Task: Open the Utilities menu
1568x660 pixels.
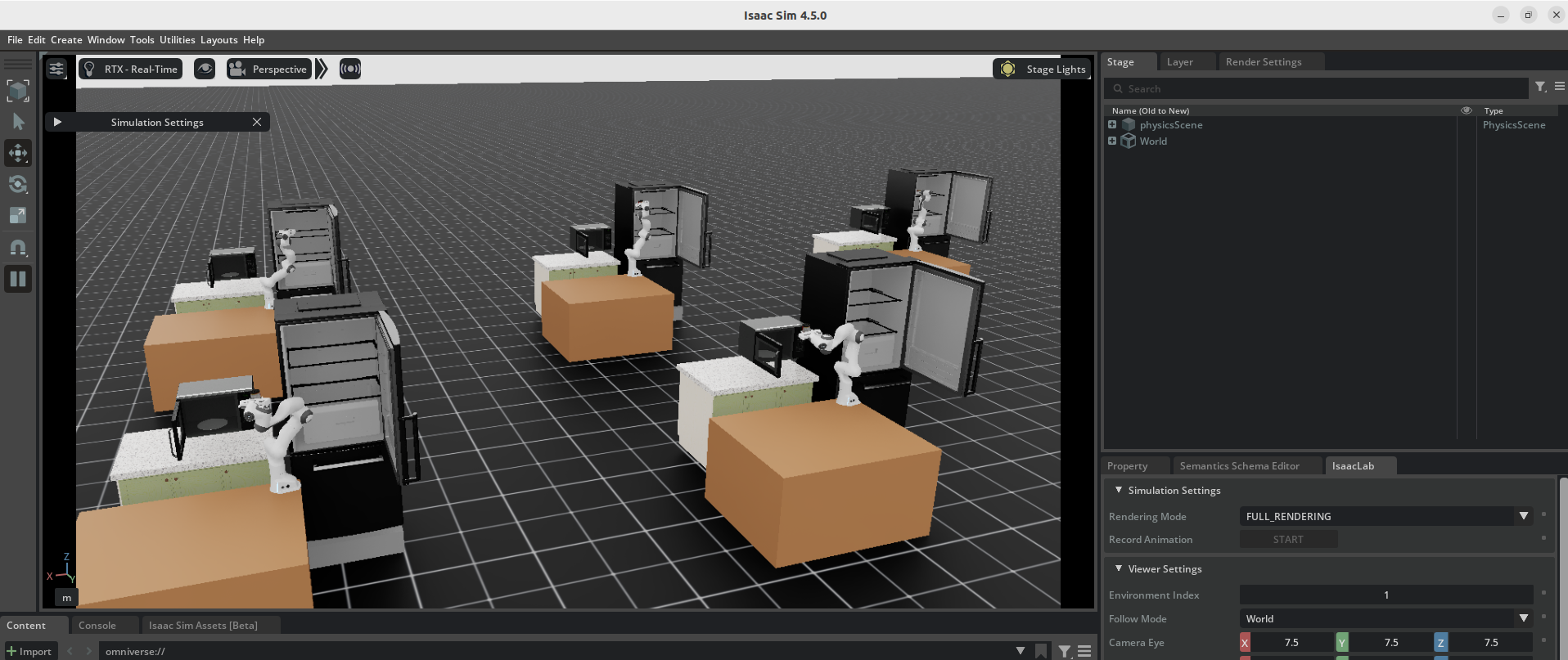Action: coord(177,40)
